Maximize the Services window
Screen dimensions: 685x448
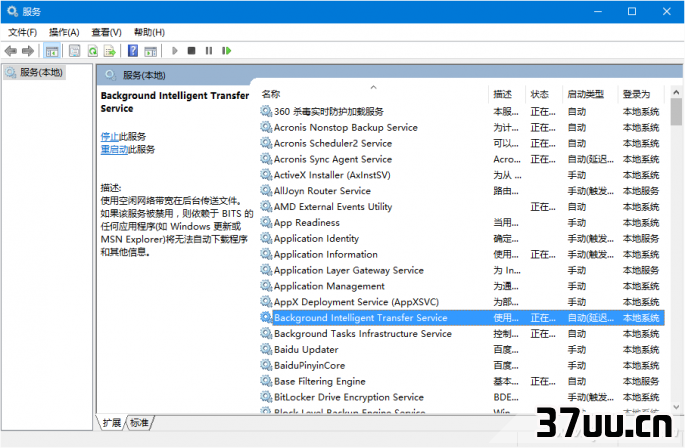pyautogui.click(x=632, y=11)
